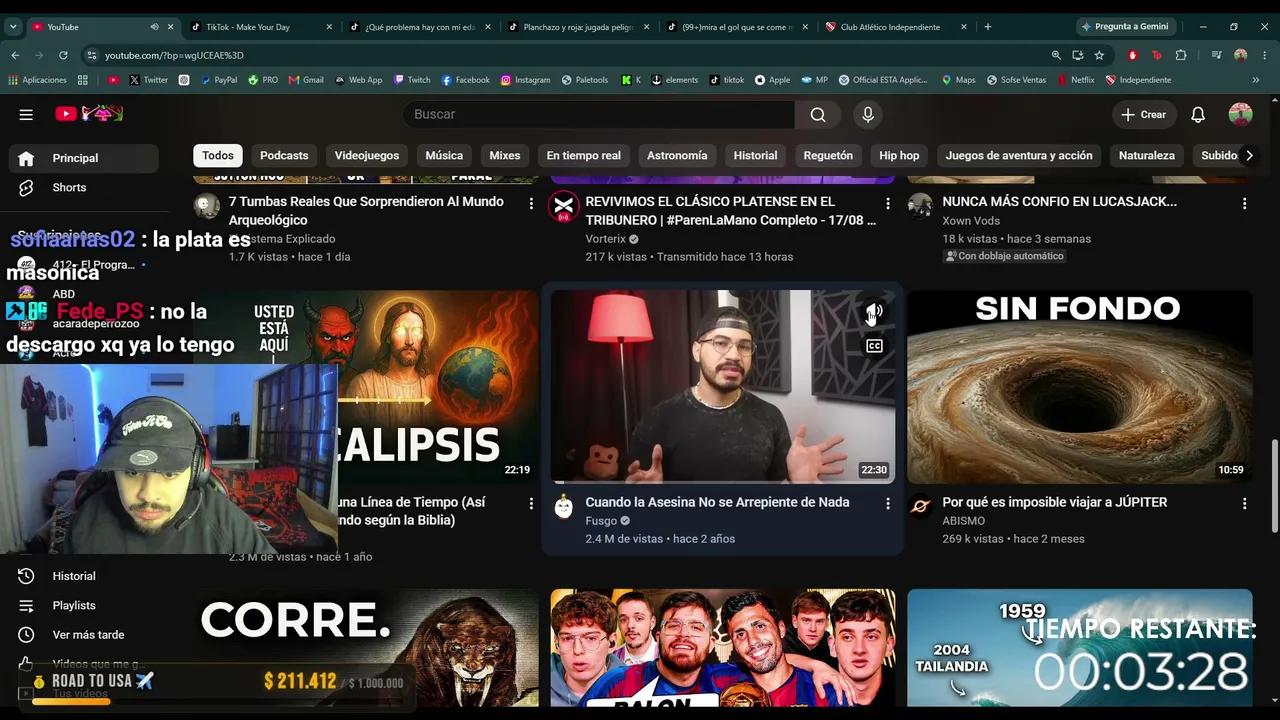Open the Xown Vods channel avatar
1280x720 pixels.
click(920, 206)
